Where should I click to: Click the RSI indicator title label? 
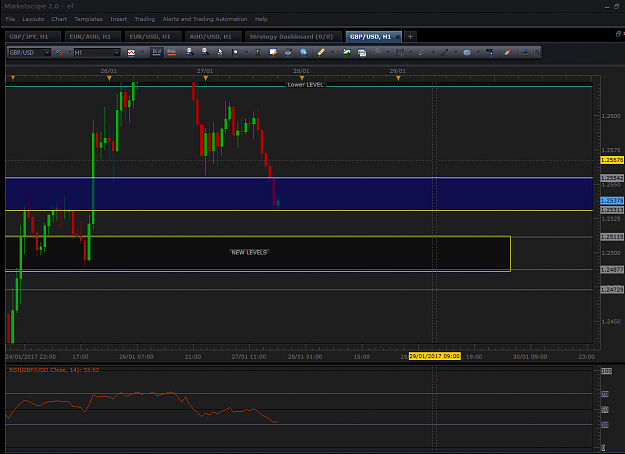54,370
